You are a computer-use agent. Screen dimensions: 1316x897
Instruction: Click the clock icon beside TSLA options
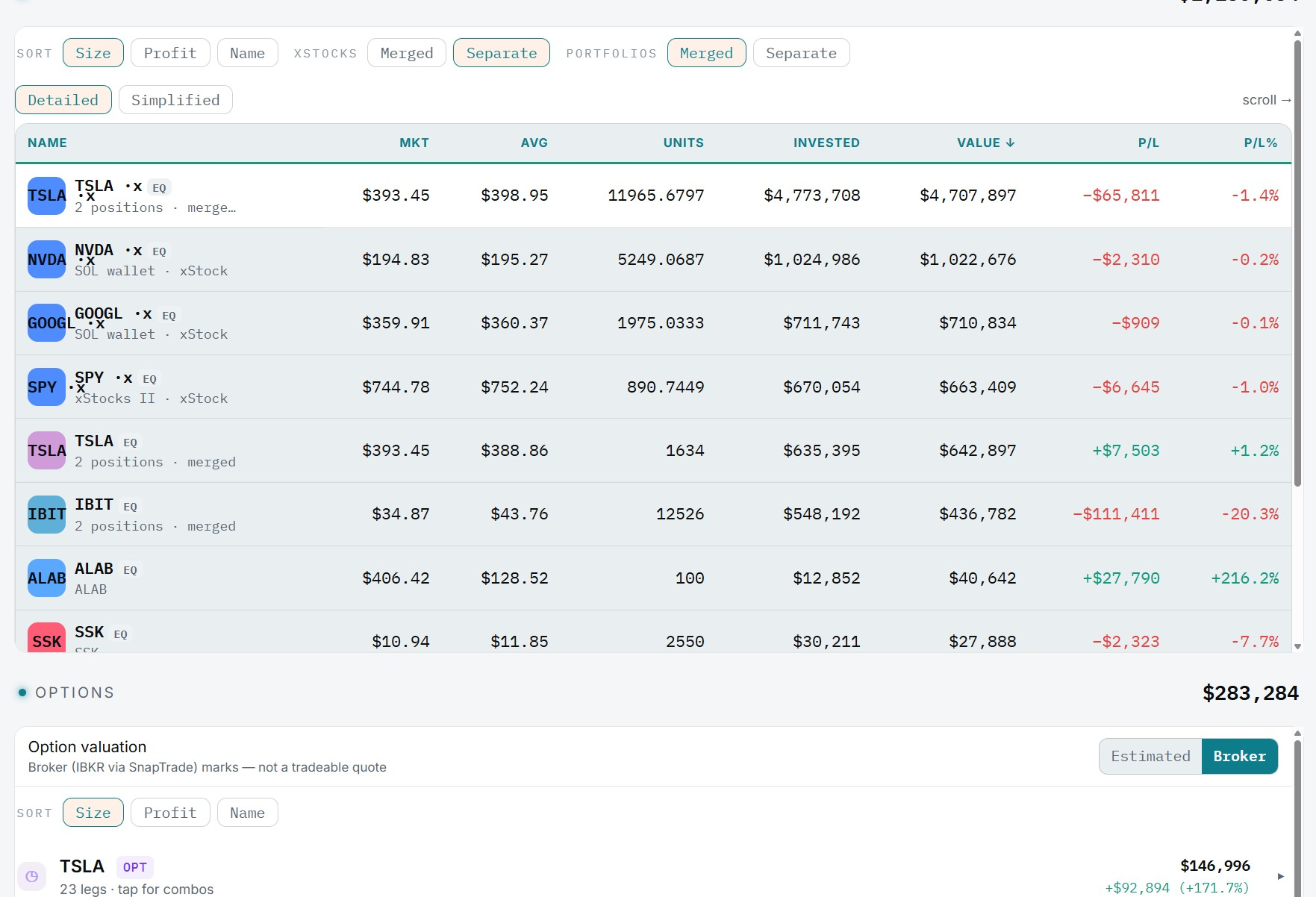(x=31, y=877)
